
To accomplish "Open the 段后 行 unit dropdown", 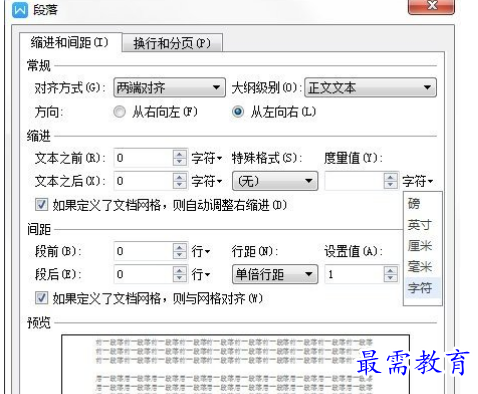I will [201, 275].
